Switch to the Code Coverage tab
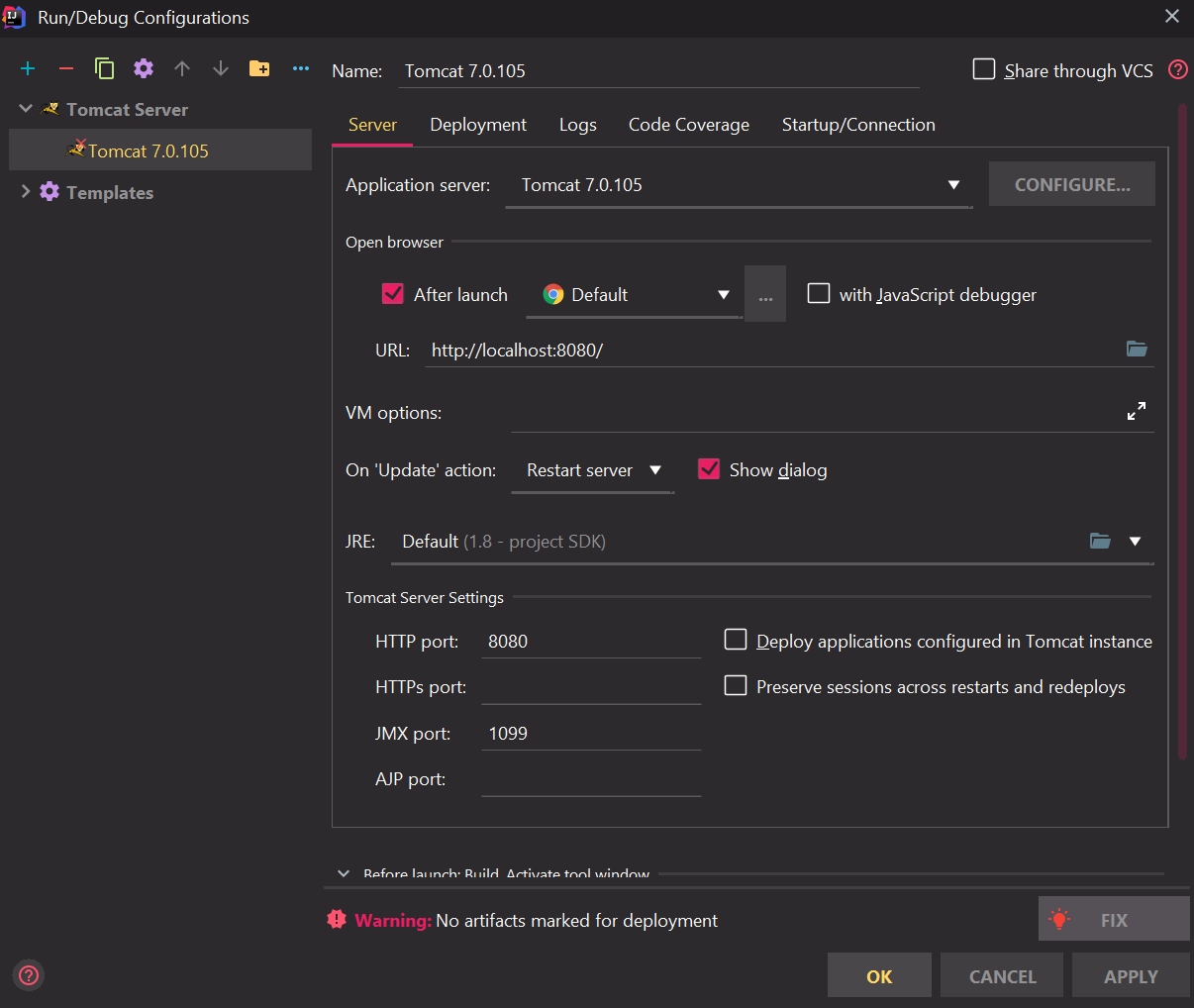1194x1008 pixels. click(x=689, y=125)
